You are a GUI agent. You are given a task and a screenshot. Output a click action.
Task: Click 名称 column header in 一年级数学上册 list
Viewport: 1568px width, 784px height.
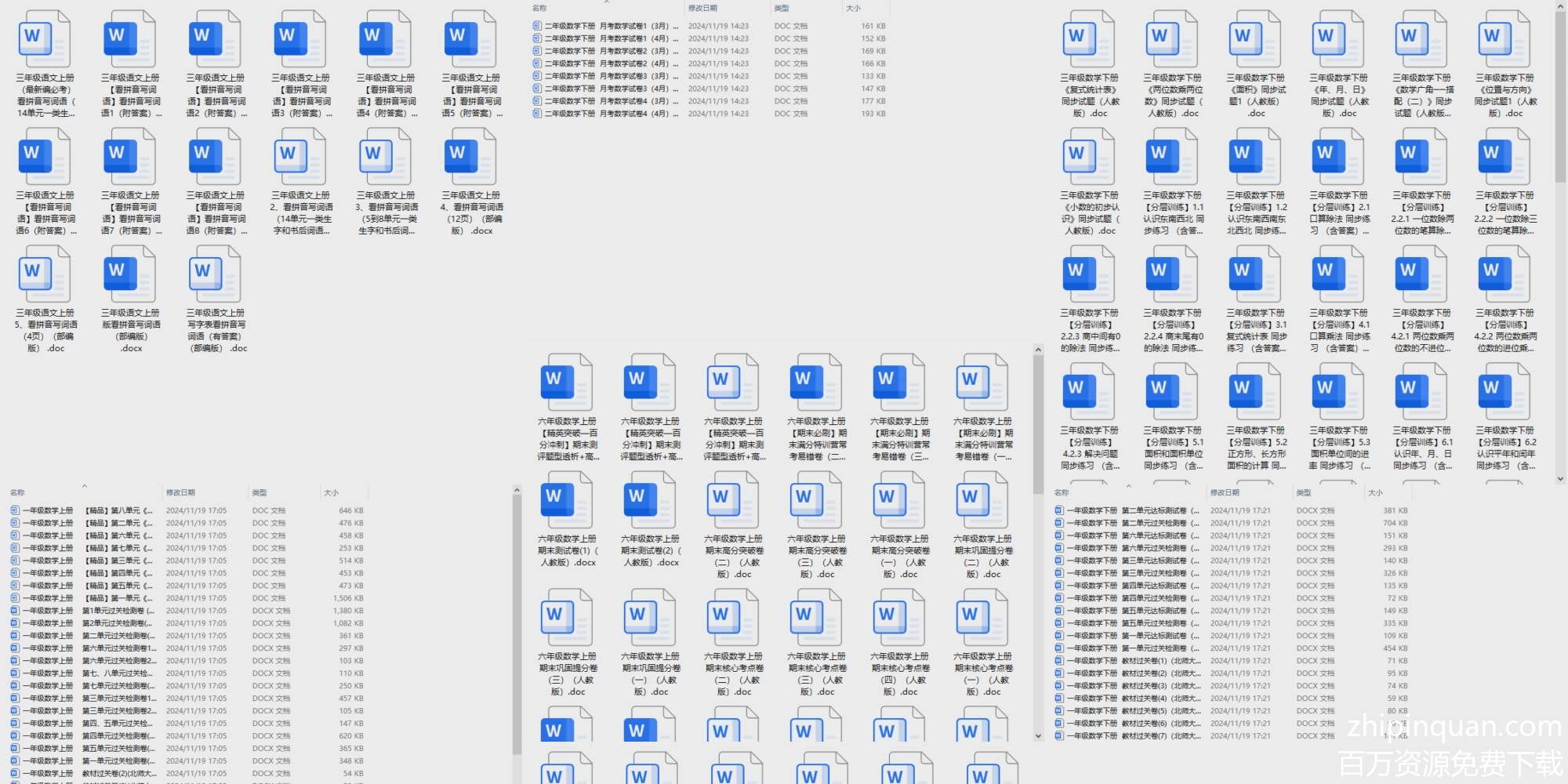(17, 492)
